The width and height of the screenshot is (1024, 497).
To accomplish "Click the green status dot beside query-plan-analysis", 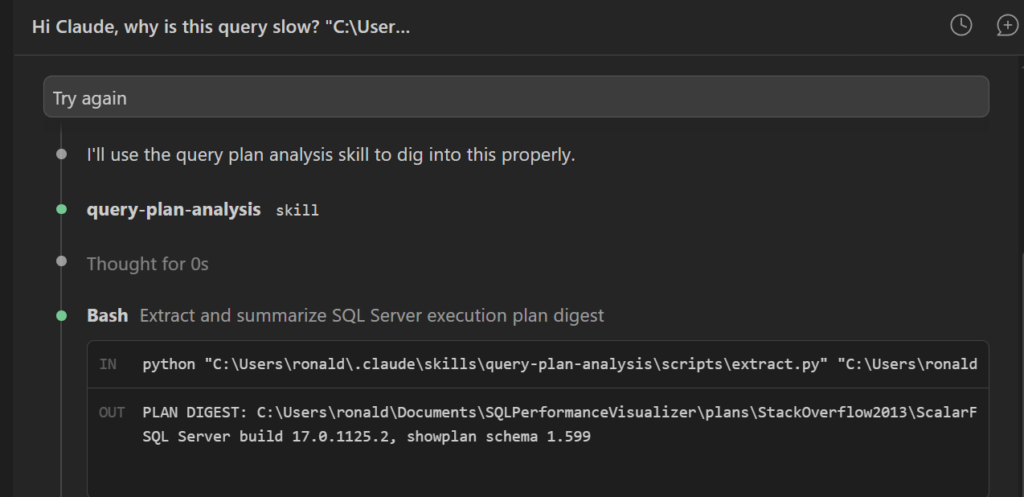I will click(61, 210).
